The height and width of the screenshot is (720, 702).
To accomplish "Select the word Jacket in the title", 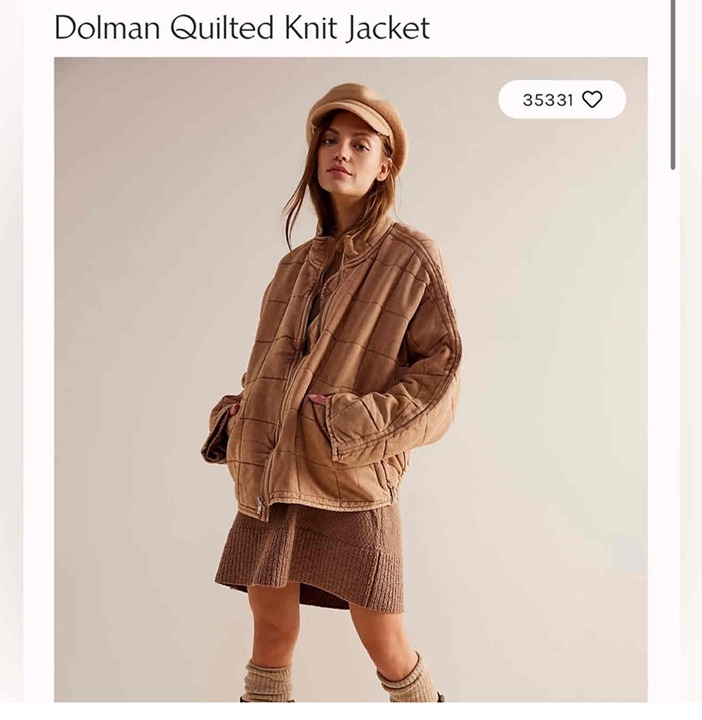I will click(388, 28).
